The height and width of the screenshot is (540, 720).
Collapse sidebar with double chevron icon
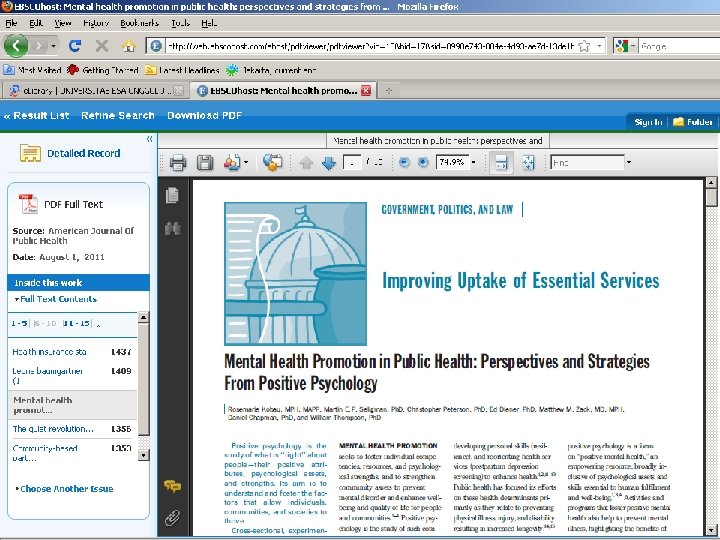tap(149, 139)
